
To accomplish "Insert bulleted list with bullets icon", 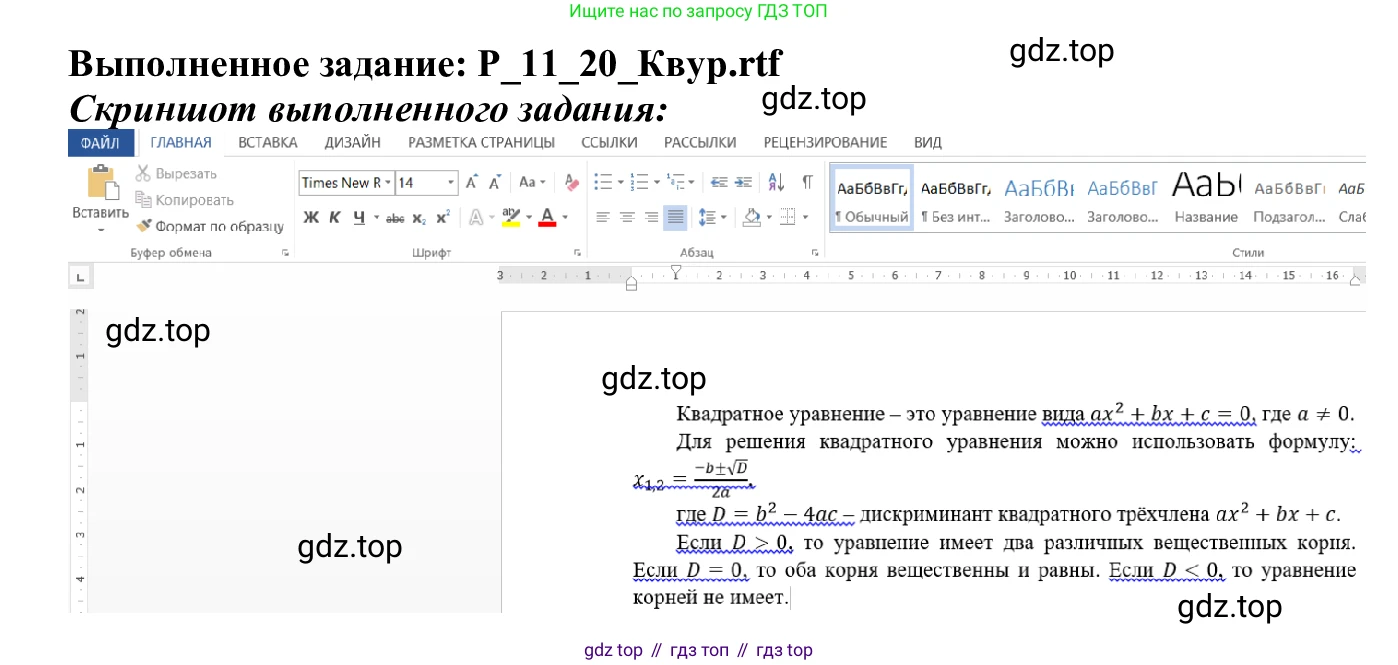I will [x=603, y=182].
